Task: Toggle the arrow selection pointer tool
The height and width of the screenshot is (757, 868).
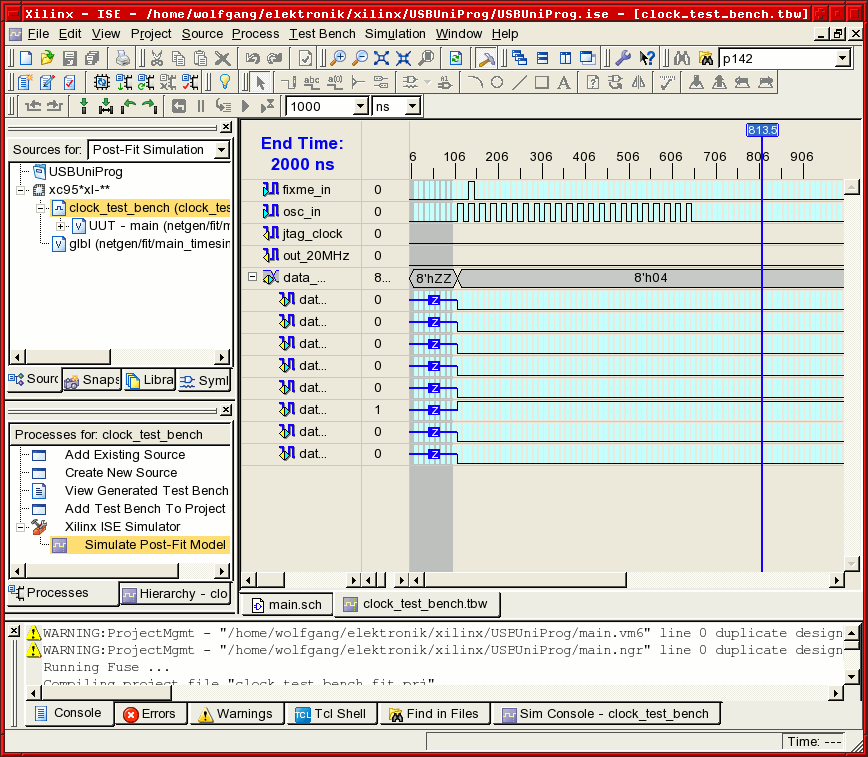Action: point(260,83)
